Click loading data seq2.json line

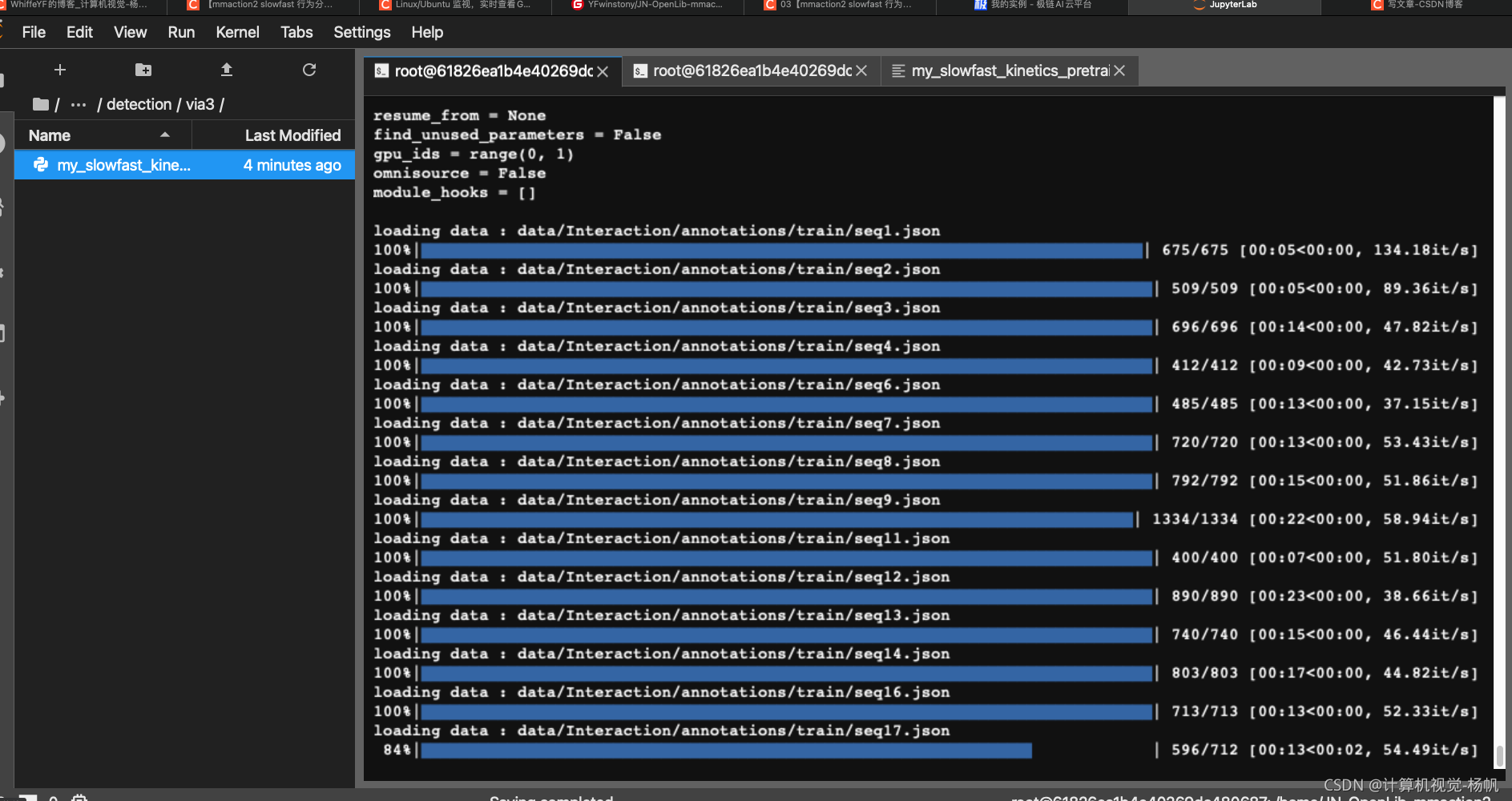(x=656, y=270)
